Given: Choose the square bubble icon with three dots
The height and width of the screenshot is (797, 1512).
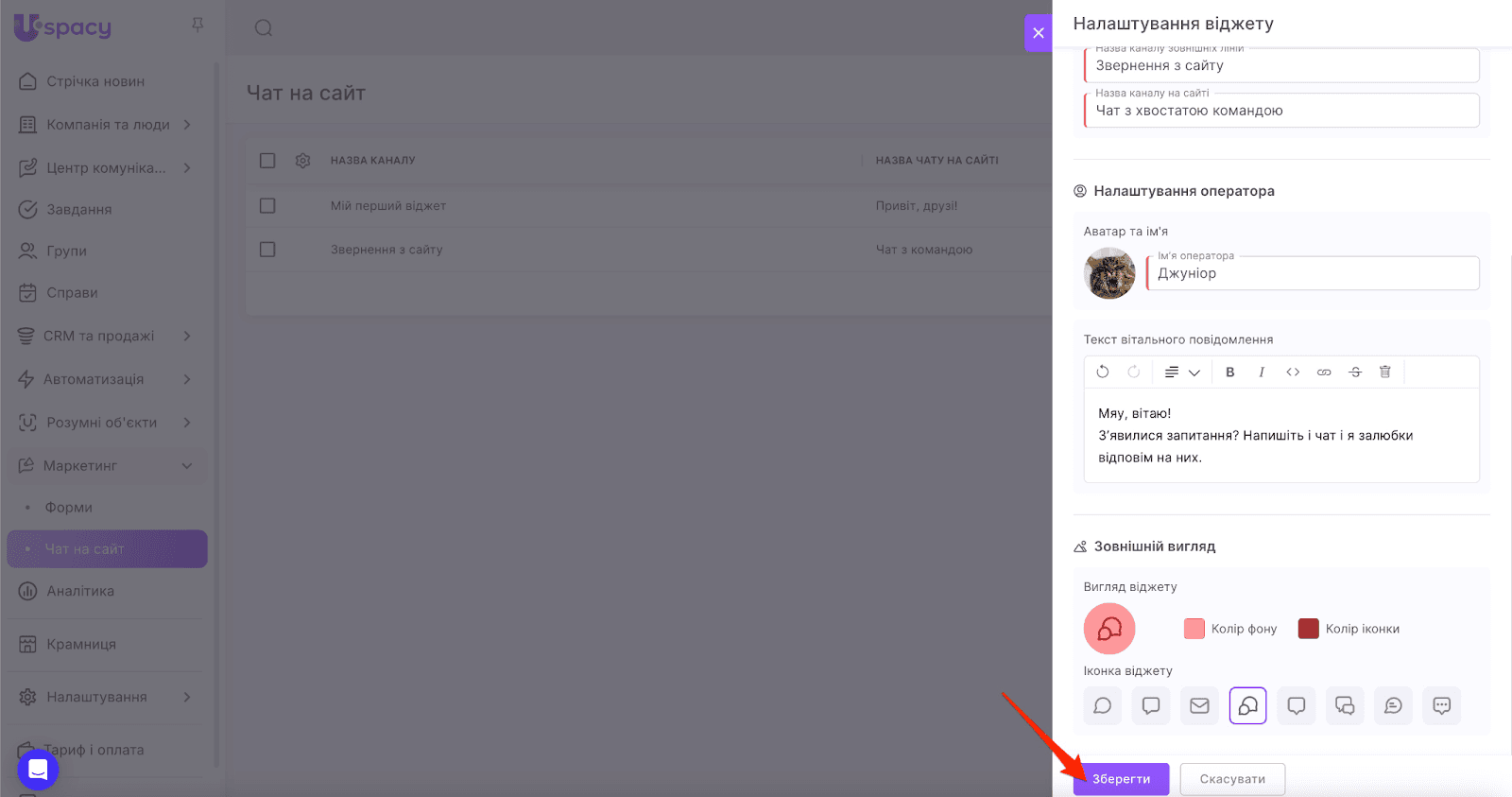Looking at the screenshot, I should 1442,705.
